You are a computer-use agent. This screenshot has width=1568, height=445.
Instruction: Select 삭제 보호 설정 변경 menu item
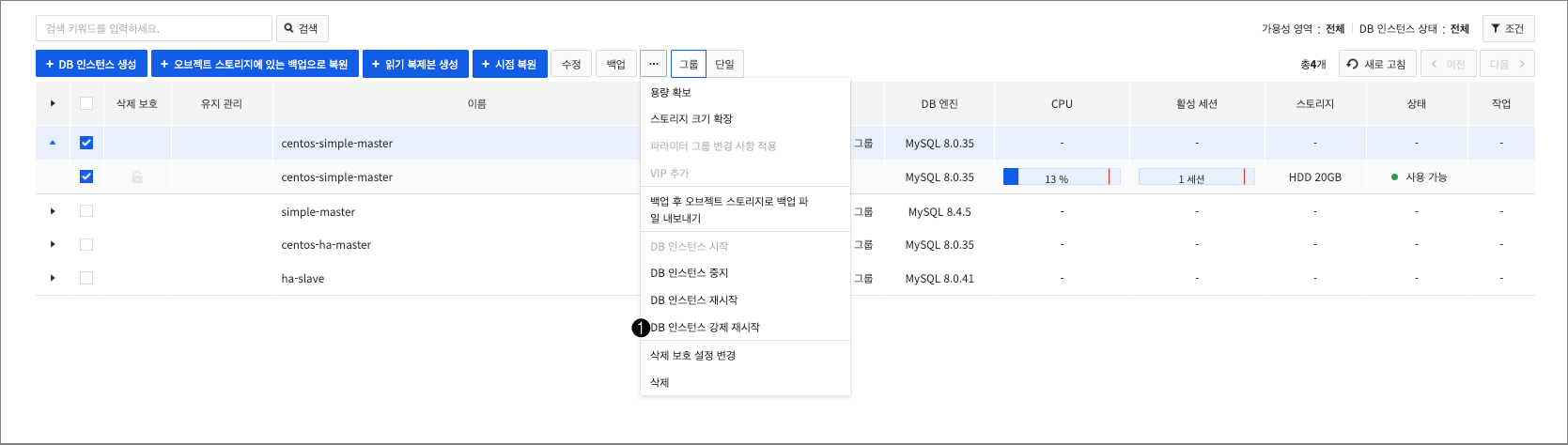[x=745, y=355]
